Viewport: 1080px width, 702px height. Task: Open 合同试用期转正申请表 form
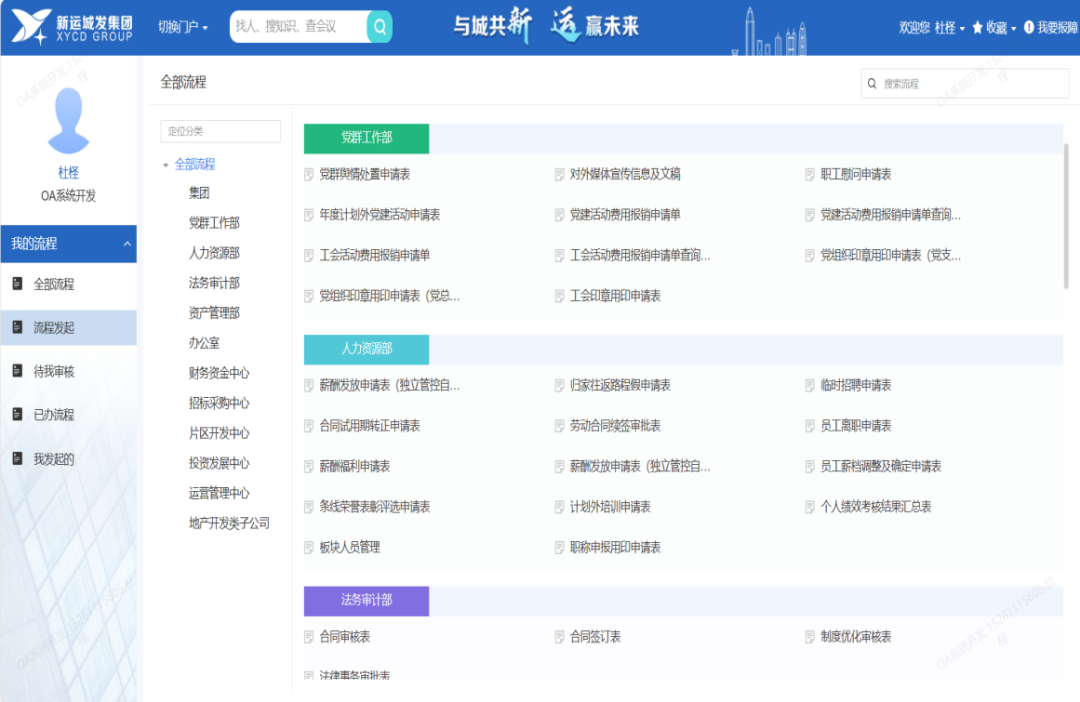click(369, 426)
